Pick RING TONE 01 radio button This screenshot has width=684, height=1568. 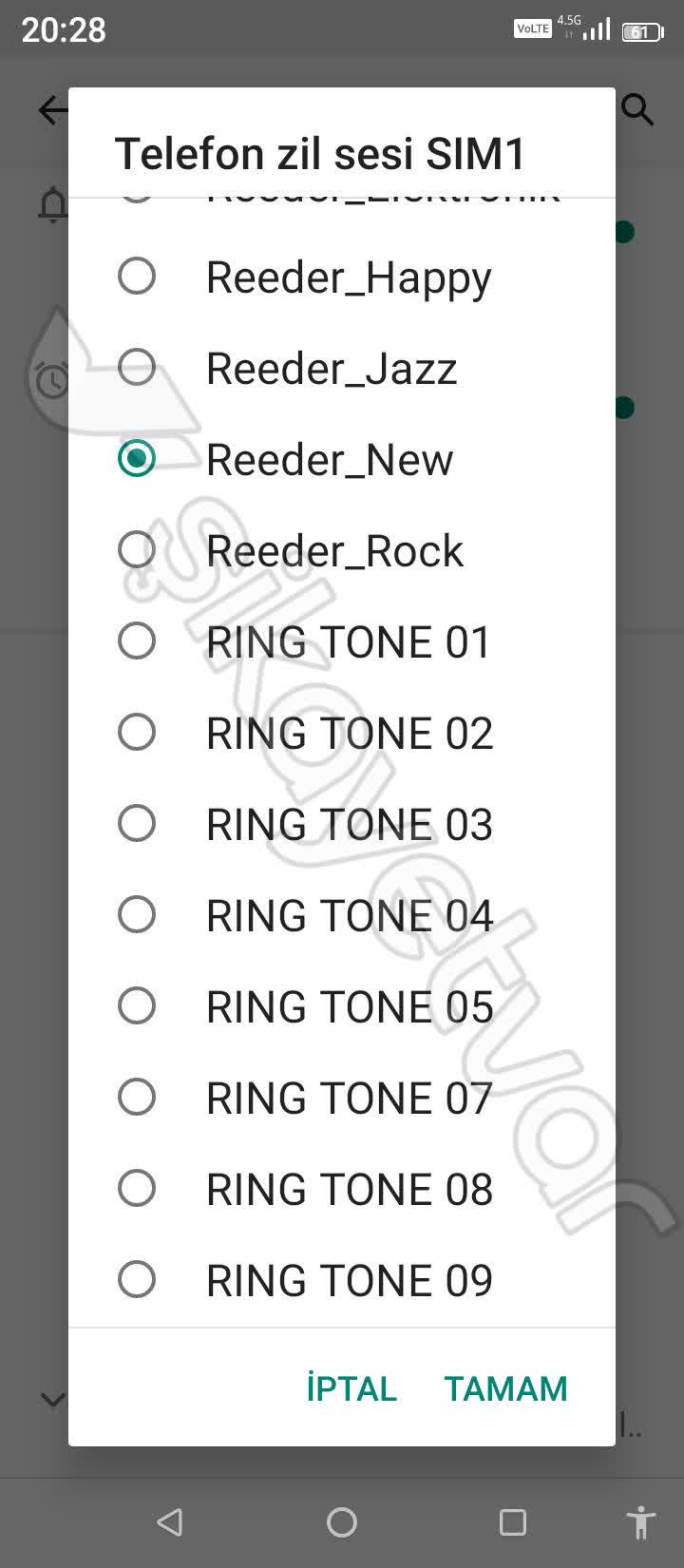point(137,641)
